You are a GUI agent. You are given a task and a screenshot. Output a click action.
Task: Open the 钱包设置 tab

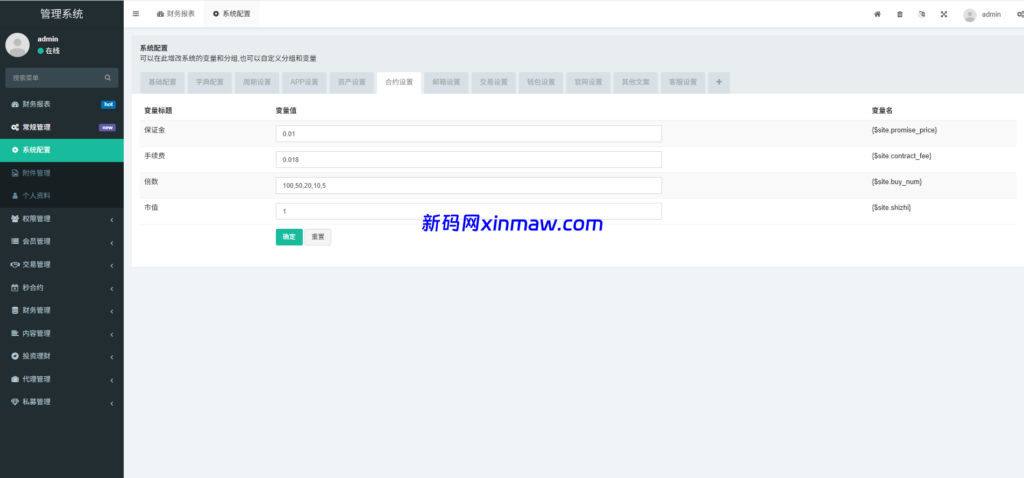point(541,82)
